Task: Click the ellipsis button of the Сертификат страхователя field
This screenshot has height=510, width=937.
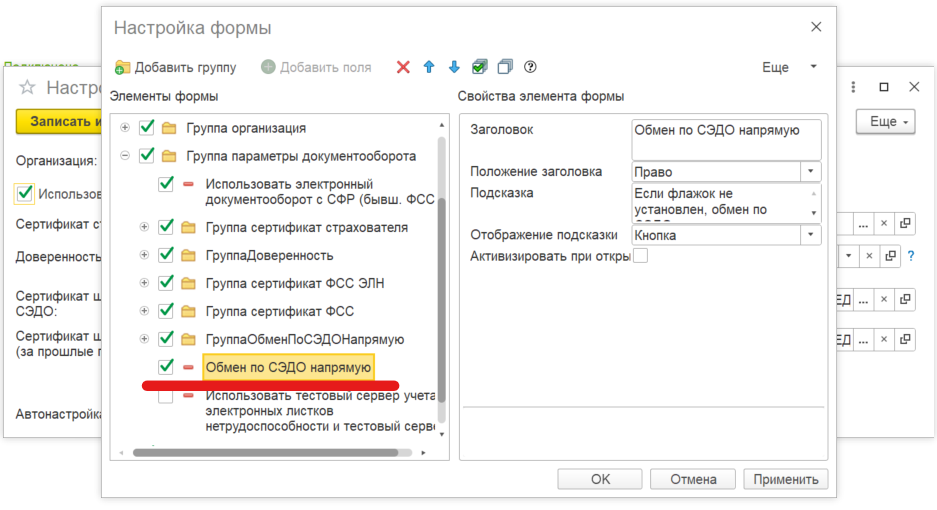Action: 863,224
